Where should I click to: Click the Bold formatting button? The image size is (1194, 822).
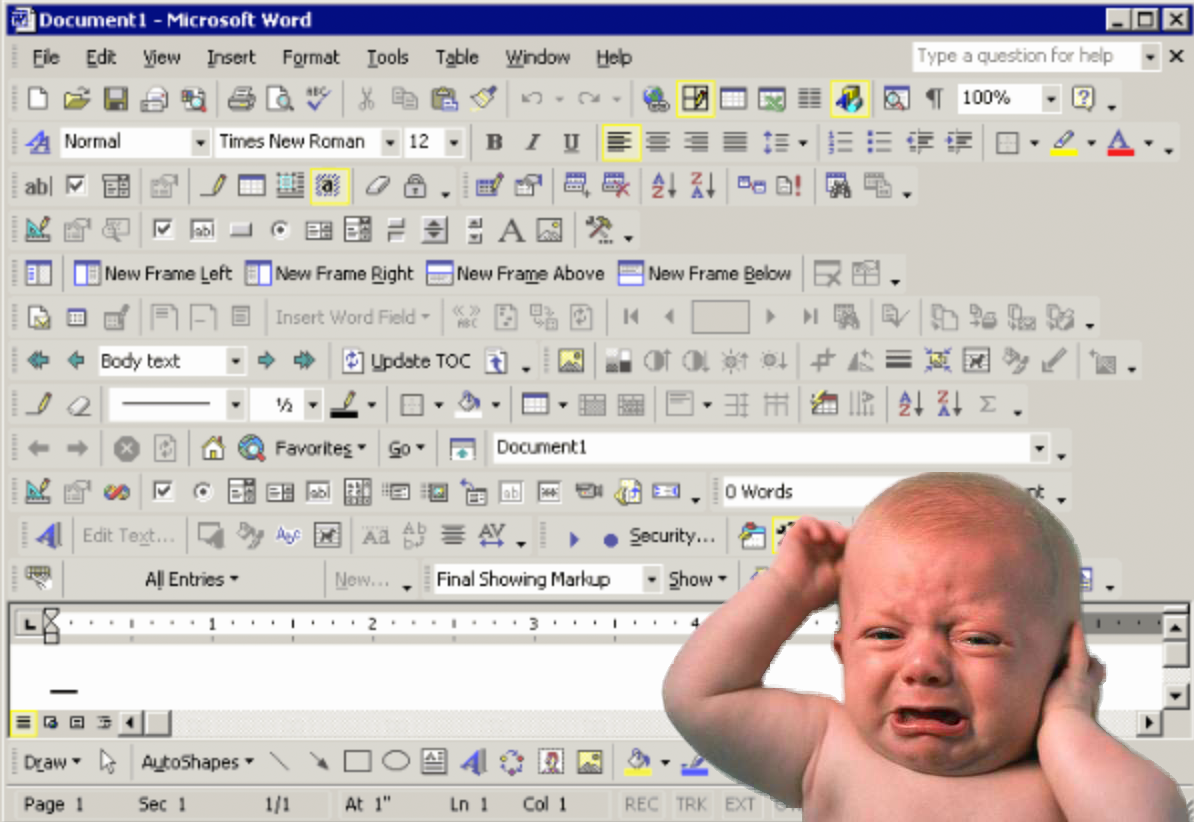tap(493, 143)
